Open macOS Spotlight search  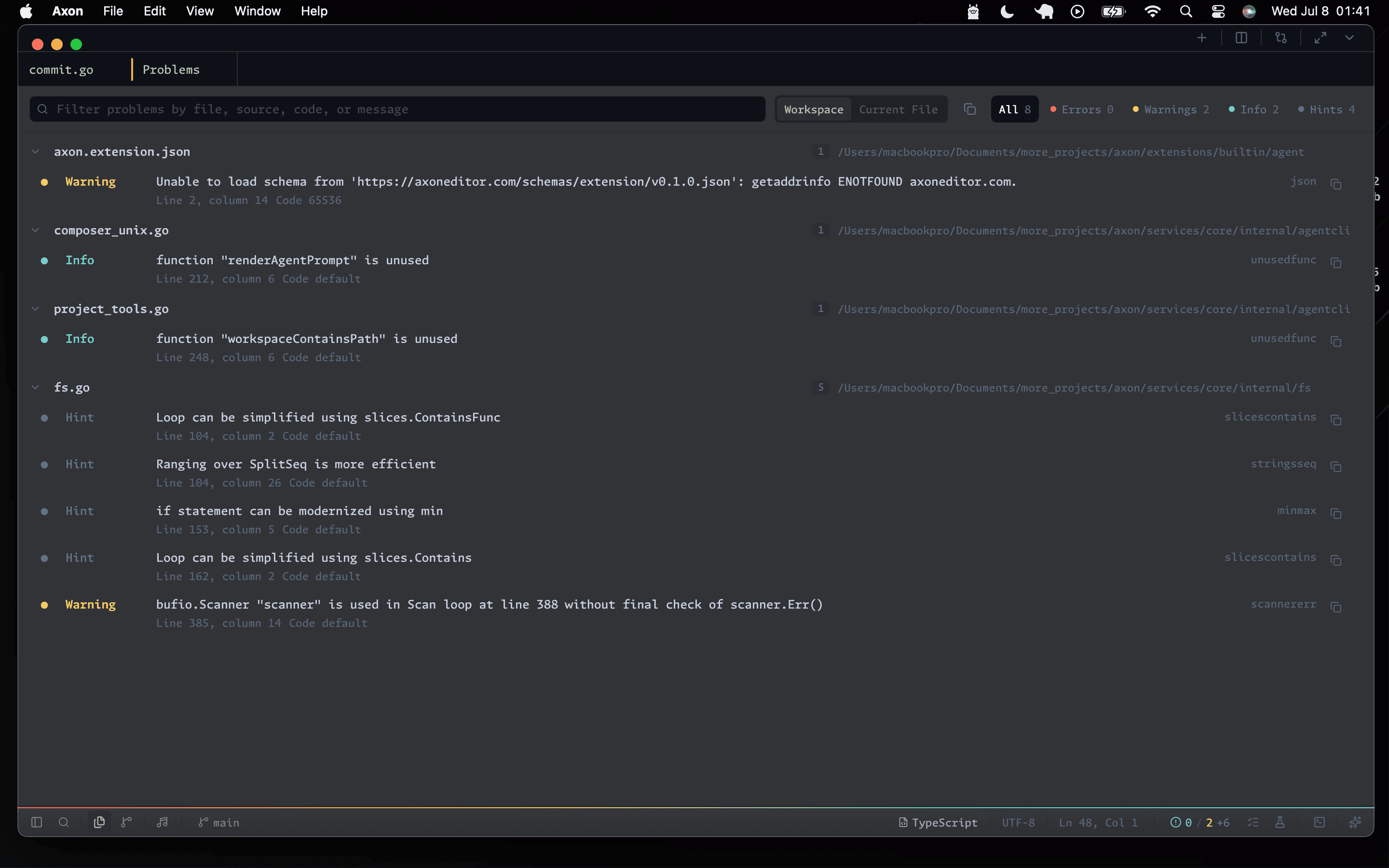pyautogui.click(x=1186, y=12)
